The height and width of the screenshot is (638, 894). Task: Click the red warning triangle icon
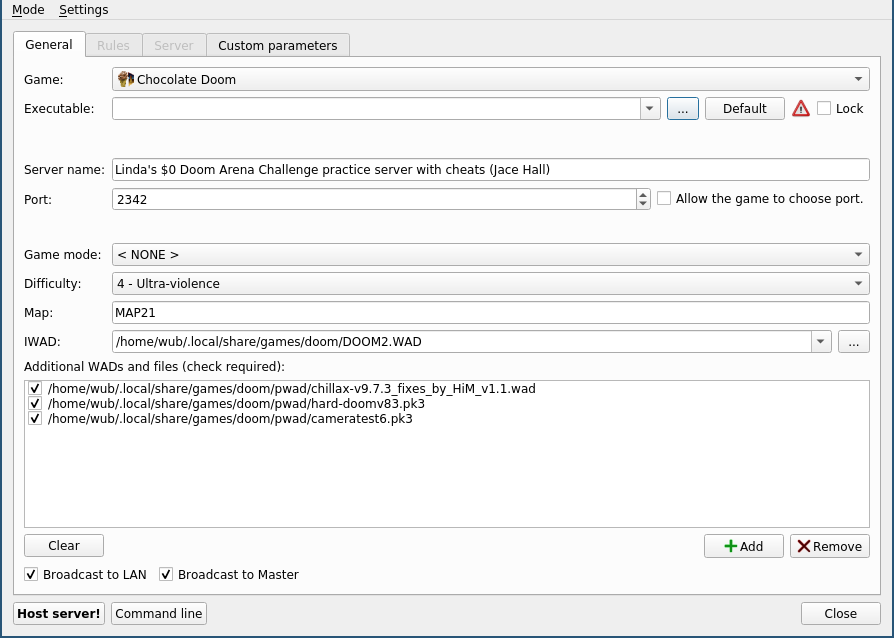801,109
